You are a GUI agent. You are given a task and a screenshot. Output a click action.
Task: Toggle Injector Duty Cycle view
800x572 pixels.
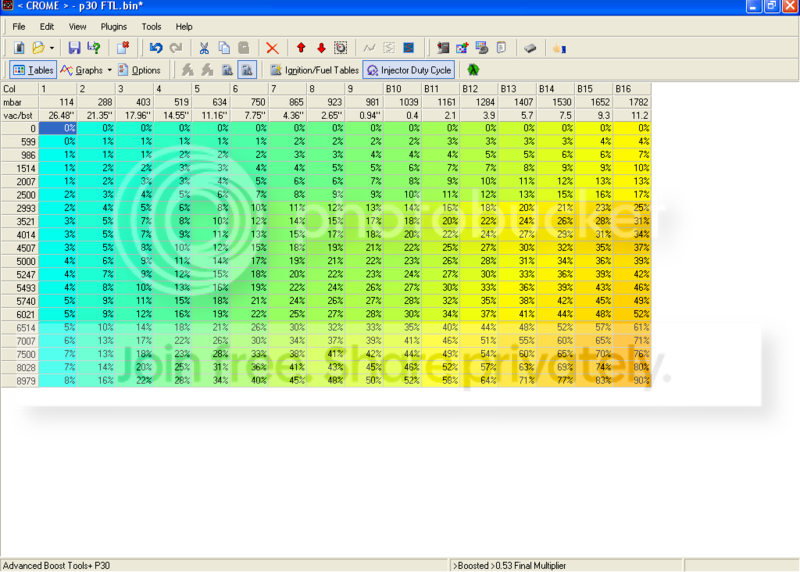tap(408, 70)
